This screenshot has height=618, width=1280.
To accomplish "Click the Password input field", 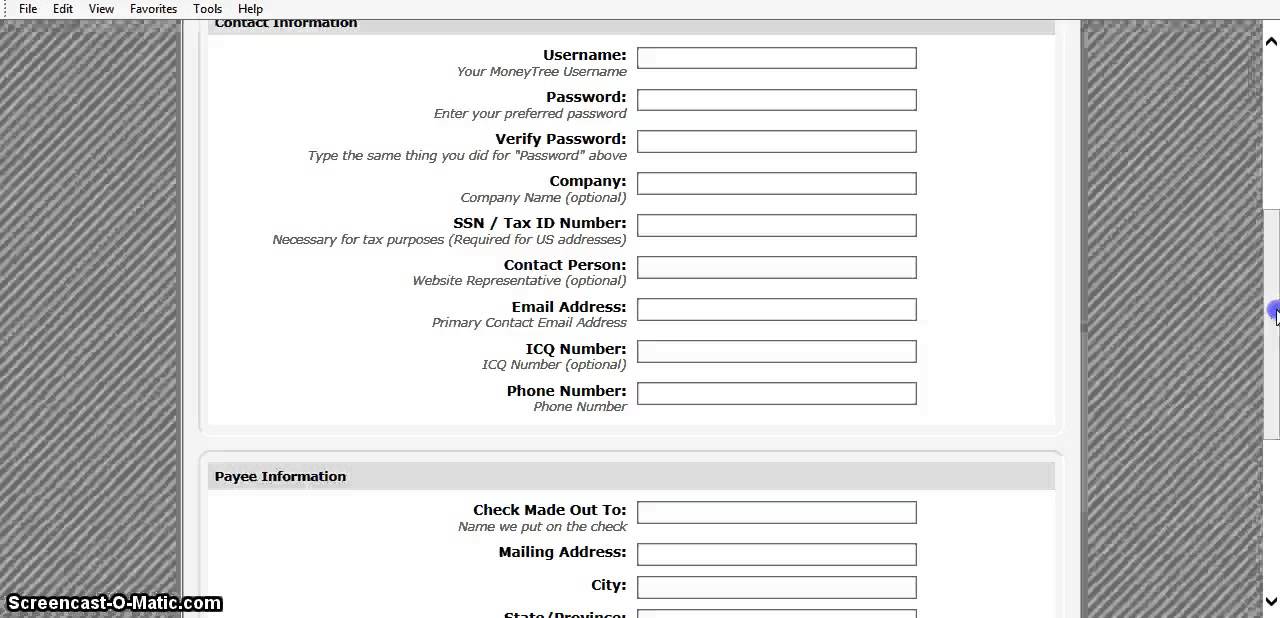I will pyautogui.click(x=777, y=100).
